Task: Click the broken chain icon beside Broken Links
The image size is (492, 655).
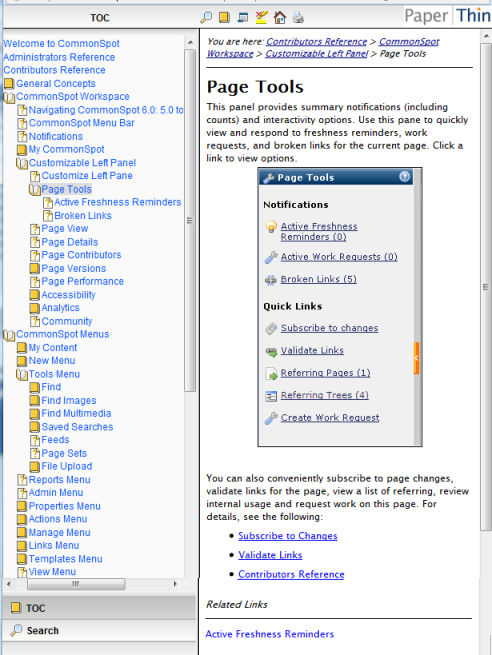Action: 271,279
